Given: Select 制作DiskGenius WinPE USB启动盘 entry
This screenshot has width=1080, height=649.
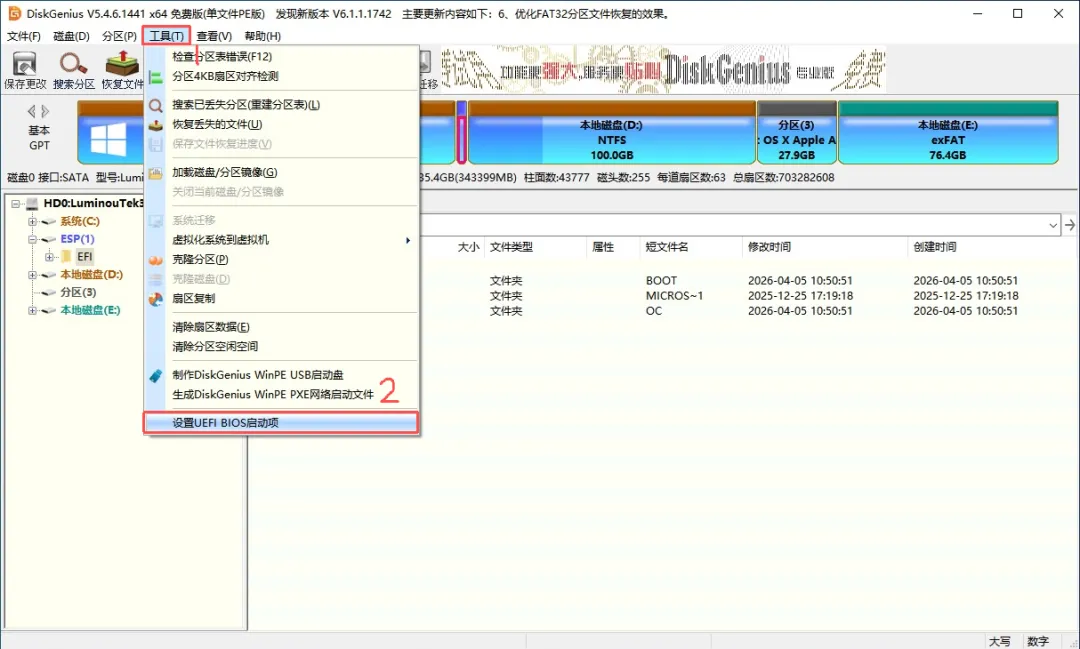Looking at the screenshot, I should click(x=282, y=375).
